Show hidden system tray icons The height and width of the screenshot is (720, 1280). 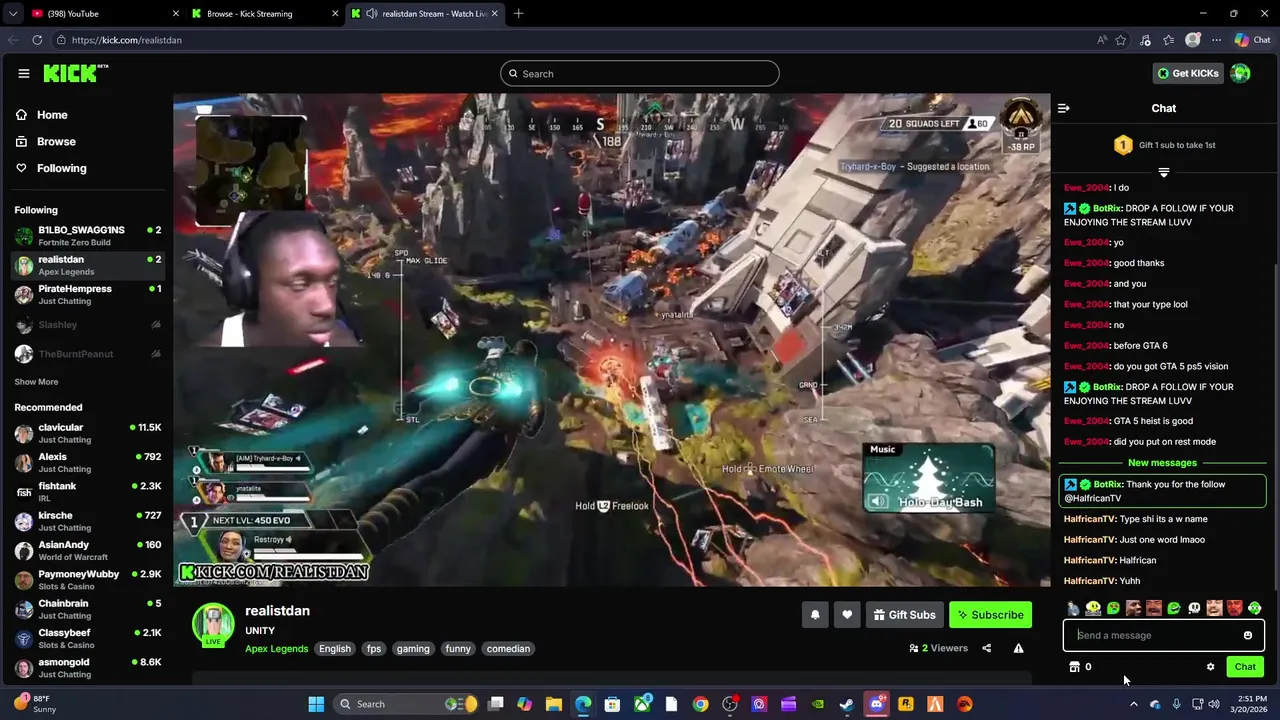[x=1133, y=704]
